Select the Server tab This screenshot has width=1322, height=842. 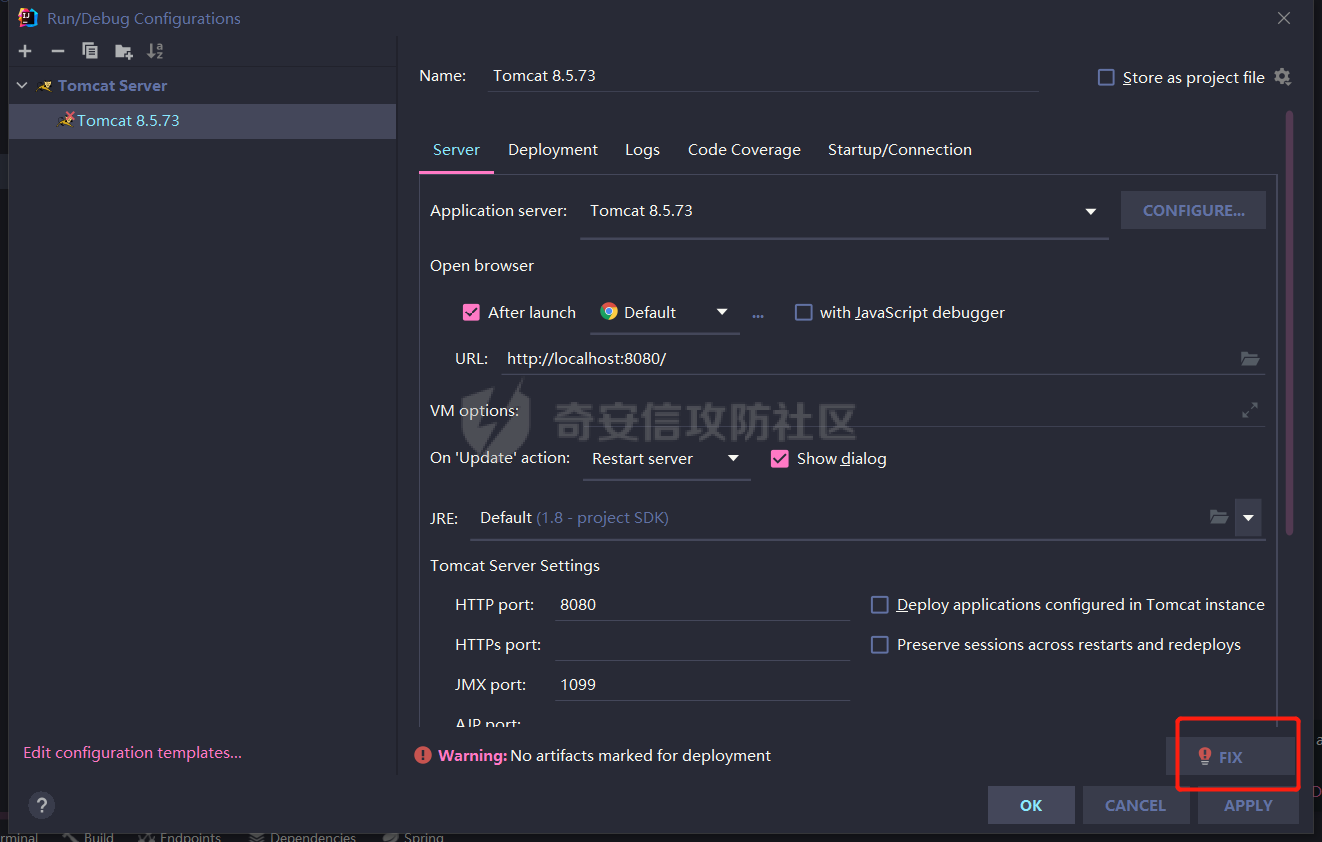click(x=456, y=149)
